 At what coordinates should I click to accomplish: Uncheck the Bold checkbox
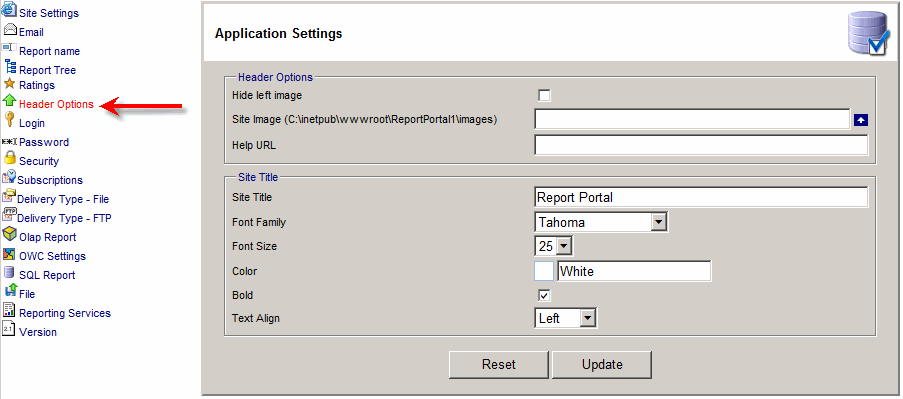pos(544,295)
